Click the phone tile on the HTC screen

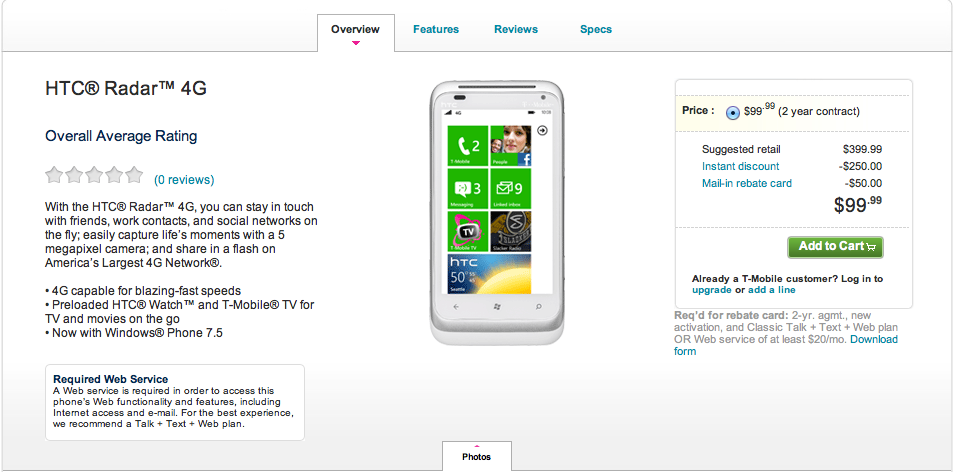click(x=468, y=146)
